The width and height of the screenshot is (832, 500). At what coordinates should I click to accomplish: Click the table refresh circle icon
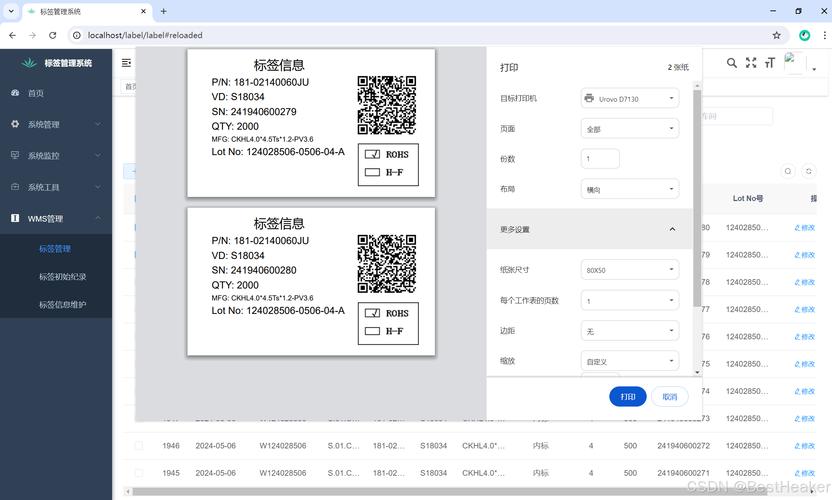[x=809, y=171]
